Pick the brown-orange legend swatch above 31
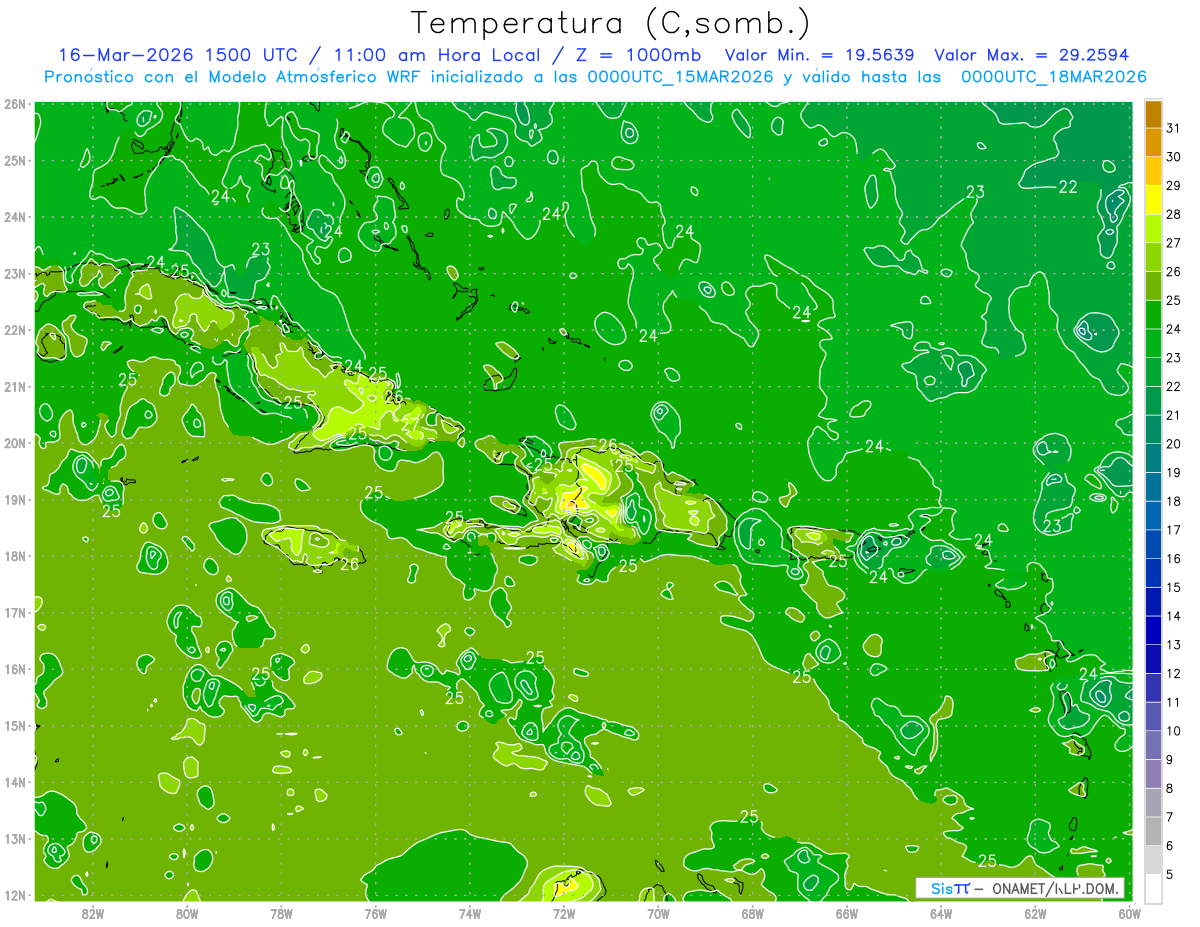This screenshot has height=927, width=1200. 1153,114
